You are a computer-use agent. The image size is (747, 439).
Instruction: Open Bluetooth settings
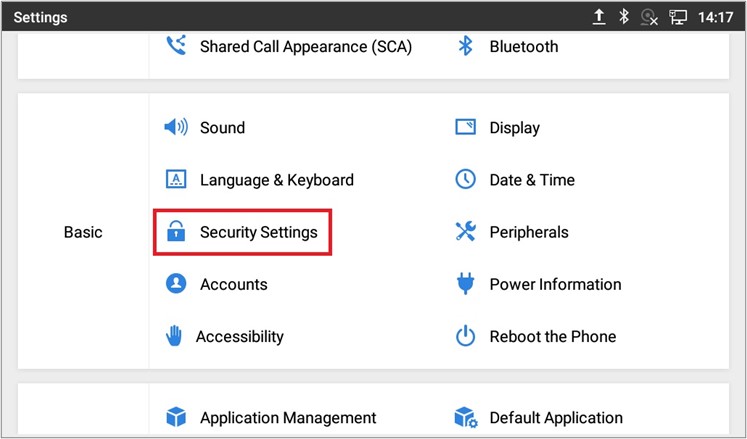point(523,47)
